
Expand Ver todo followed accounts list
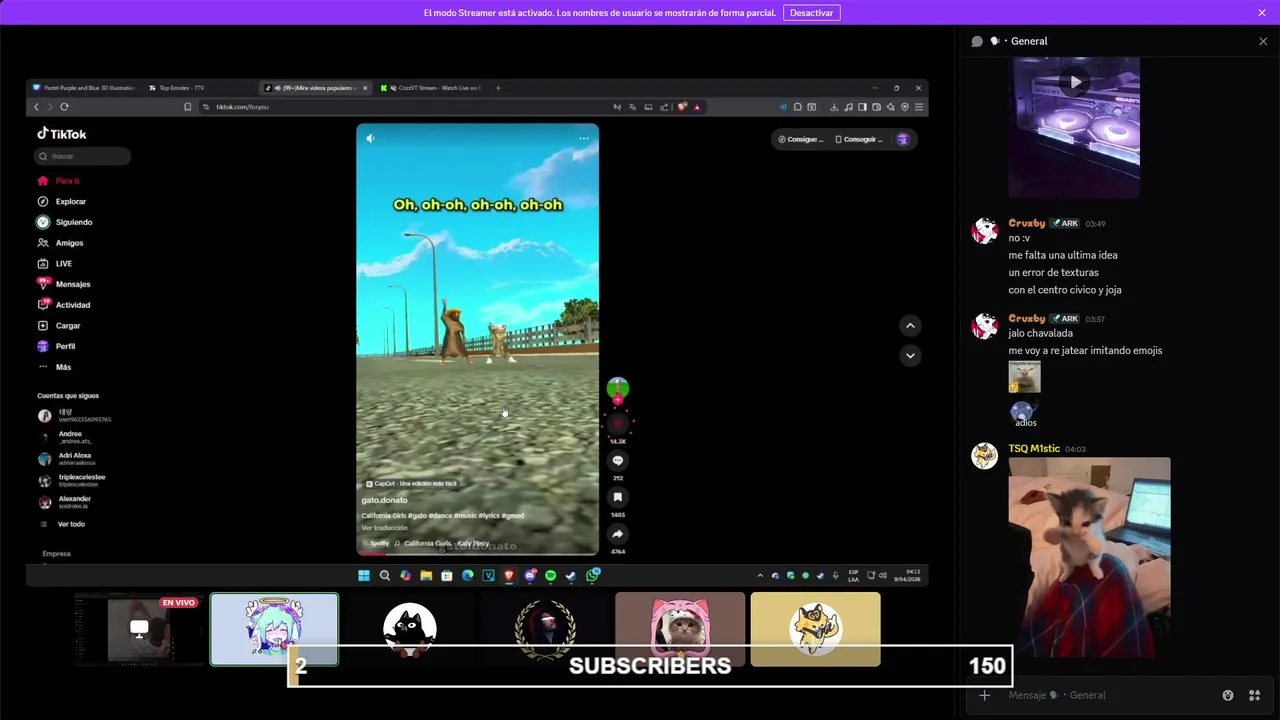(63, 524)
